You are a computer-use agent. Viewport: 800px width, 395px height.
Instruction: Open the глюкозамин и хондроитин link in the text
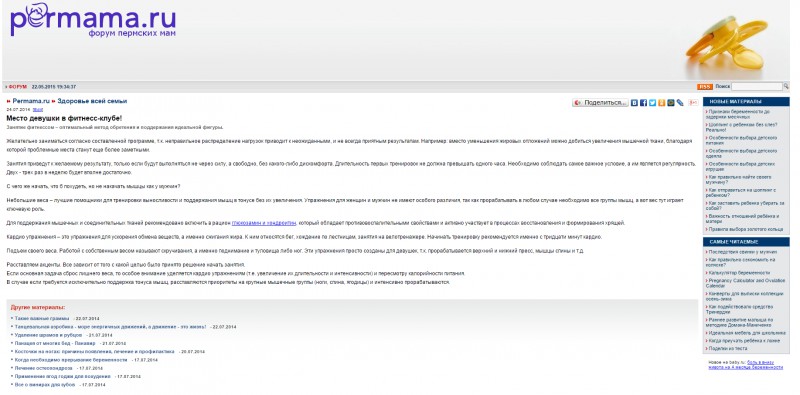coord(264,223)
